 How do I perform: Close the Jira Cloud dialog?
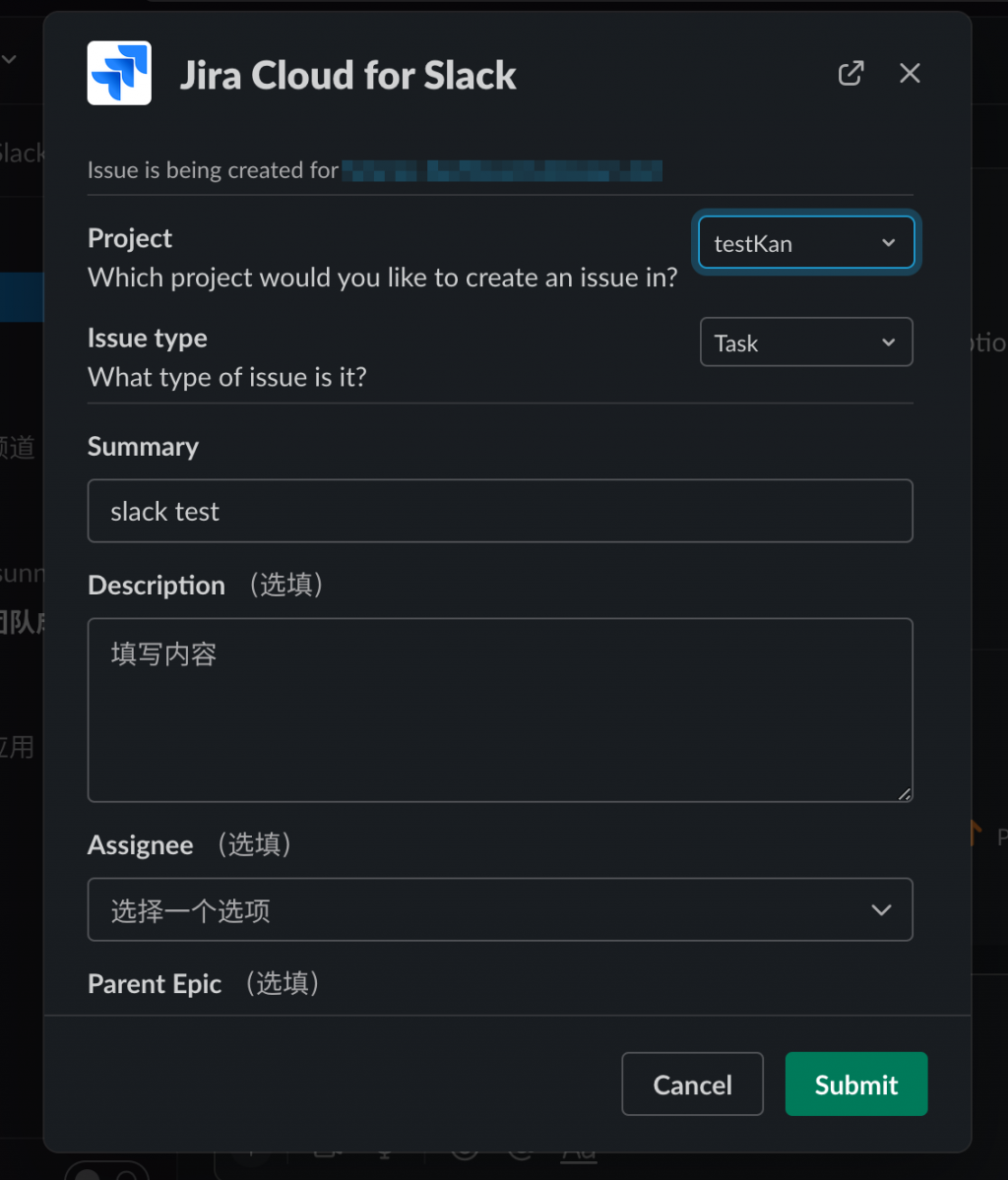point(910,74)
